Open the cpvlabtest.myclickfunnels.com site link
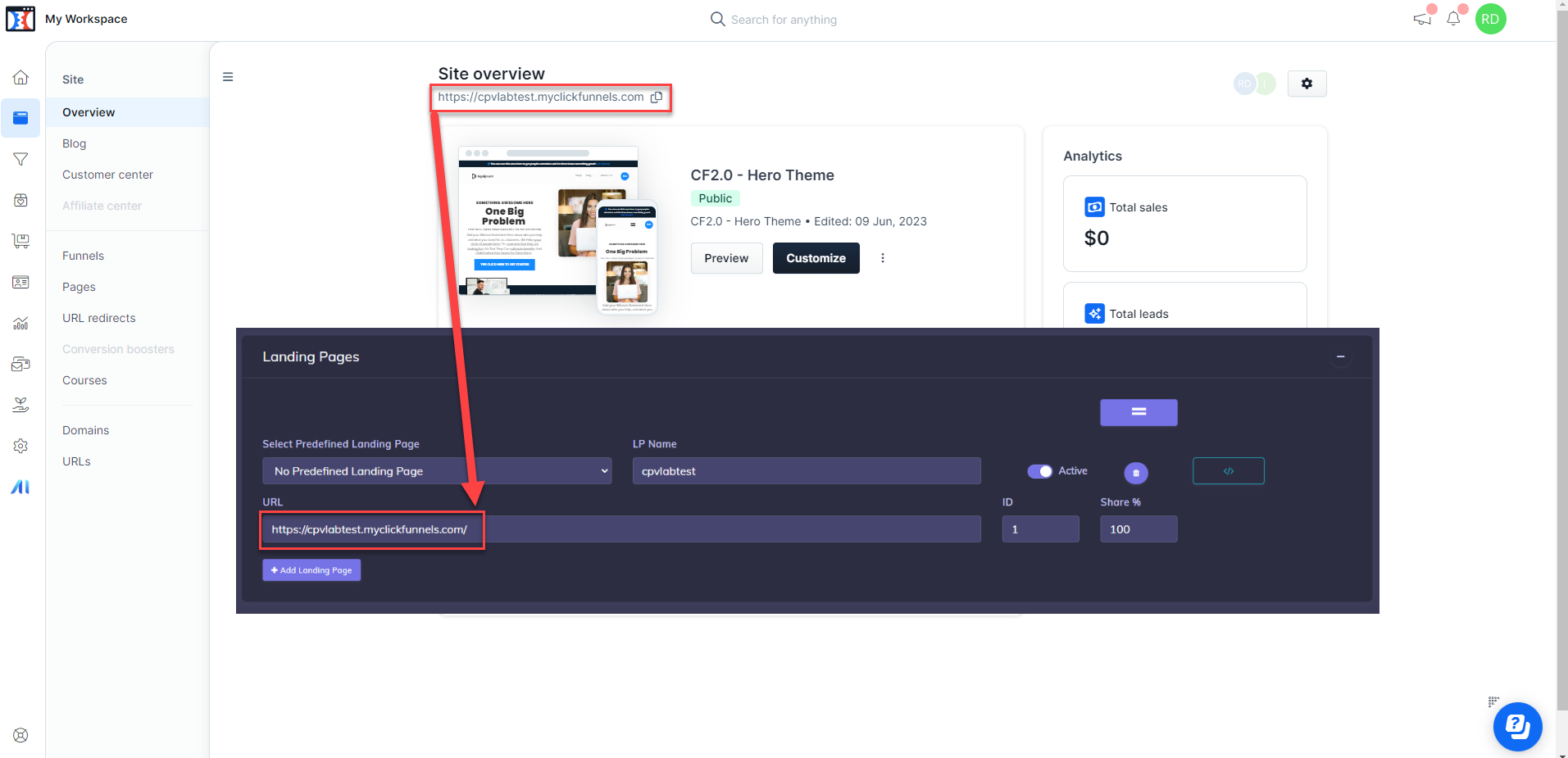 pyautogui.click(x=540, y=97)
